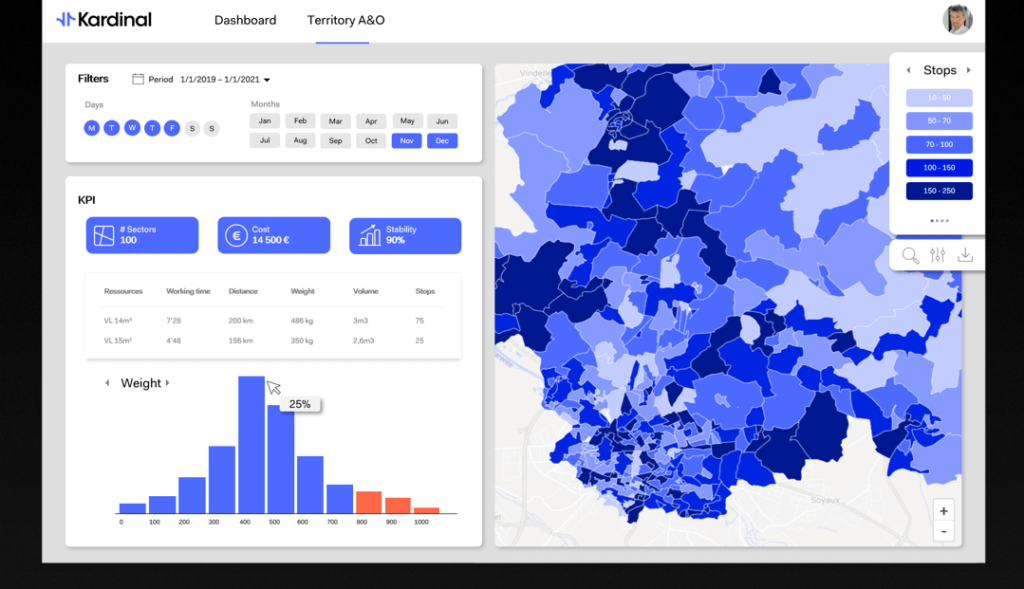Switch to the Dashboard tab
This screenshot has height=589, width=1024.
pyautogui.click(x=245, y=20)
